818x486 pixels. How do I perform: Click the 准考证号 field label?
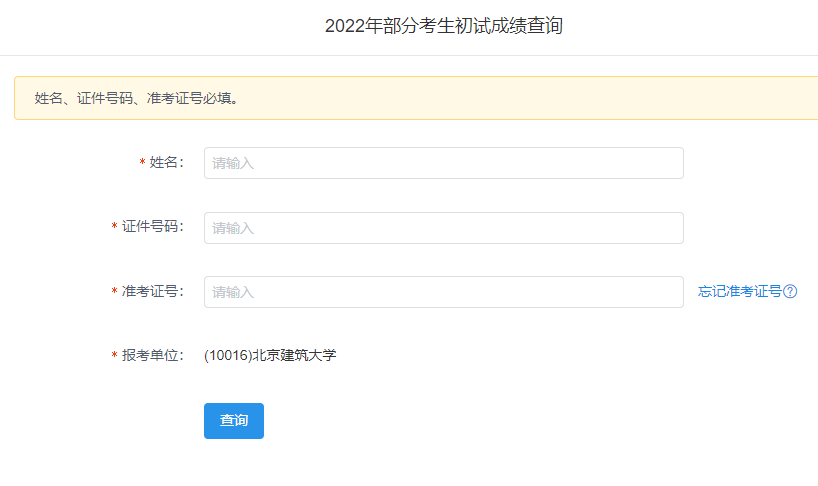pyautogui.click(x=152, y=292)
